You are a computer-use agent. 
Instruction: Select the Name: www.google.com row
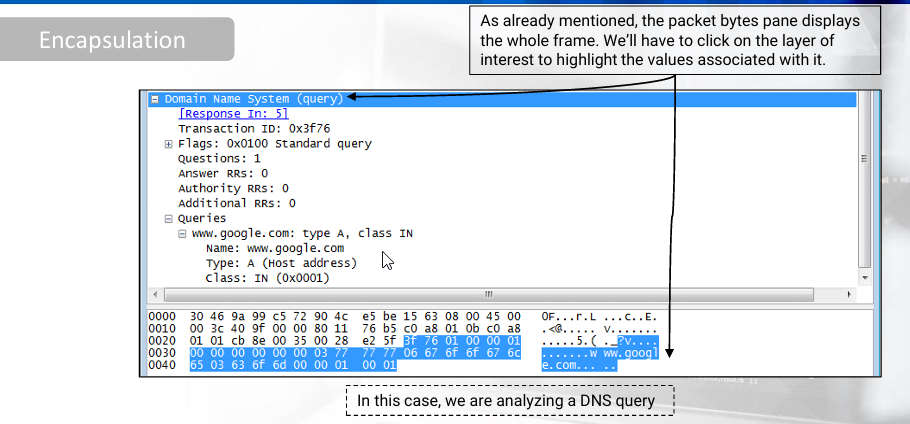(x=275, y=248)
